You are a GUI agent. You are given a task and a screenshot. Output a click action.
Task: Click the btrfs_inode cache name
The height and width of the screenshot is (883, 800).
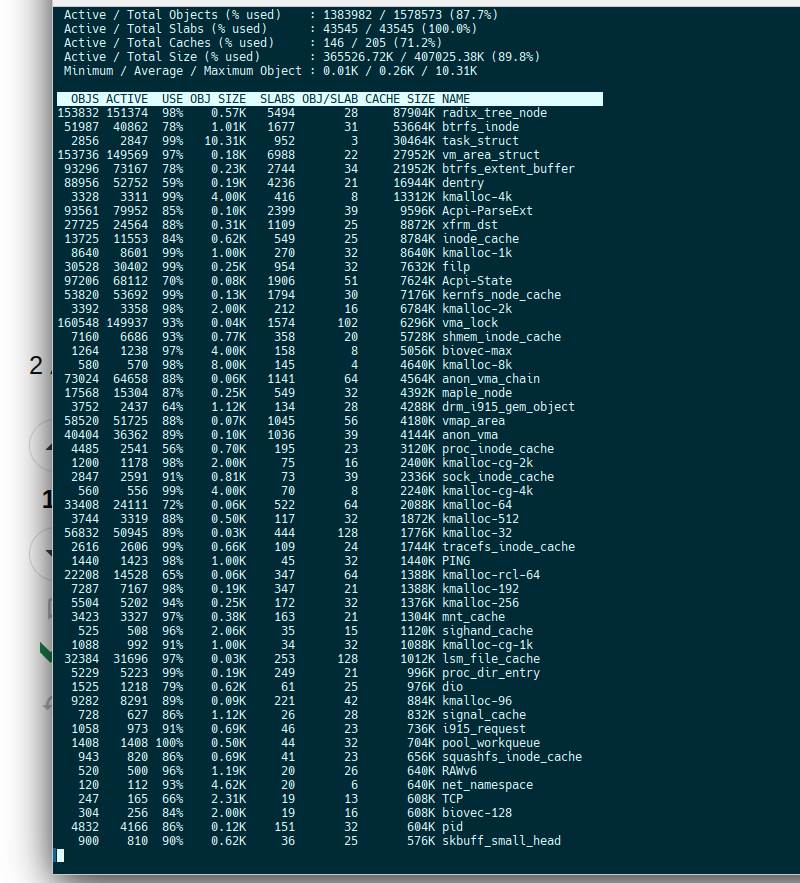pyautogui.click(x=480, y=127)
